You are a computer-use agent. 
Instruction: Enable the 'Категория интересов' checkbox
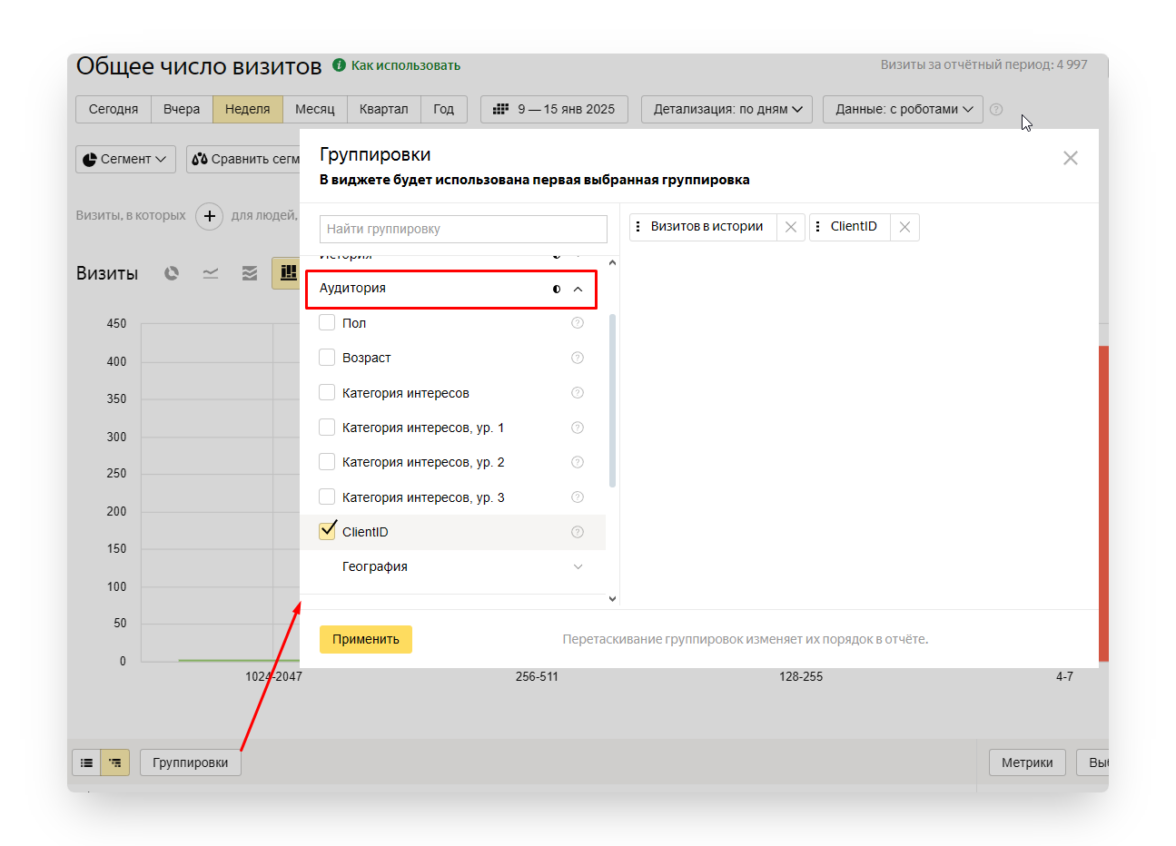(327, 393)
